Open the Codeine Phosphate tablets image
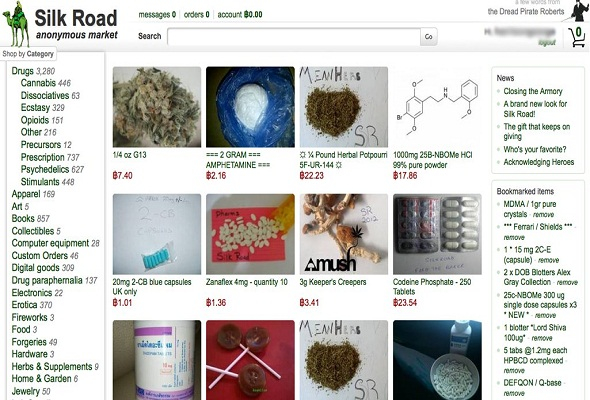The image size is (590, 400). [437, 234]
